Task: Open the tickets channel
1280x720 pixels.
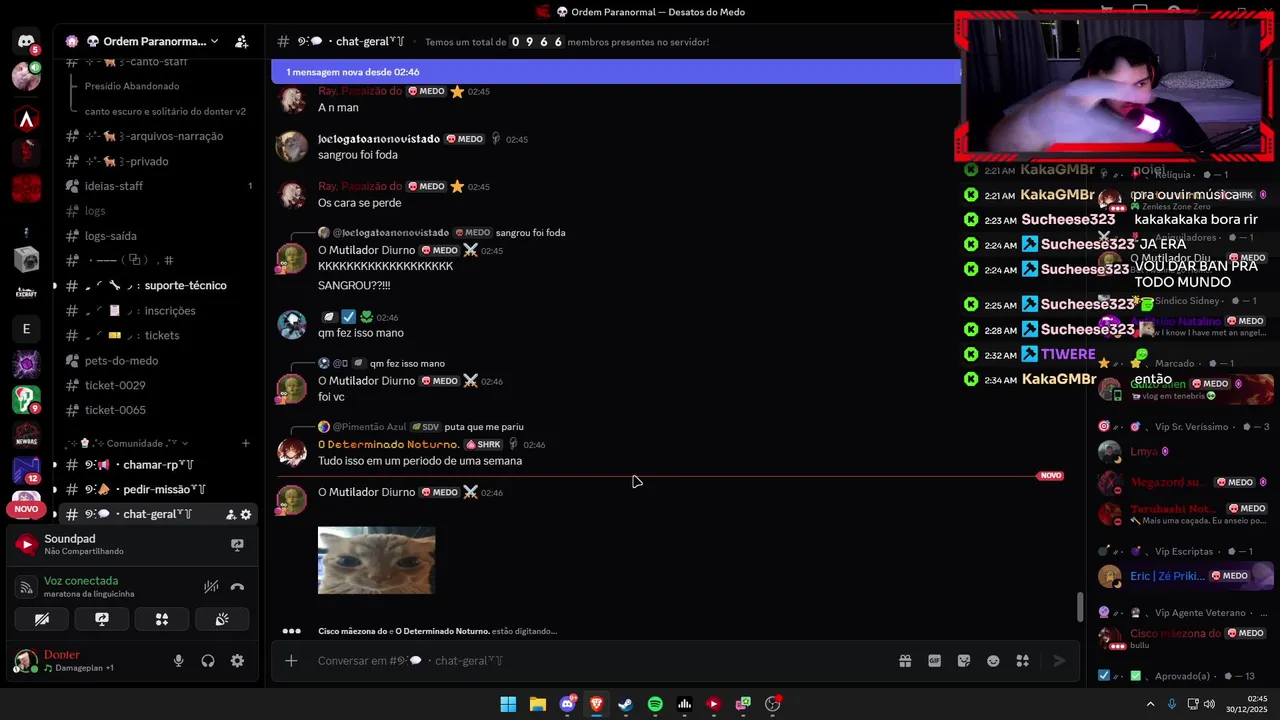Action: (157, 335)
